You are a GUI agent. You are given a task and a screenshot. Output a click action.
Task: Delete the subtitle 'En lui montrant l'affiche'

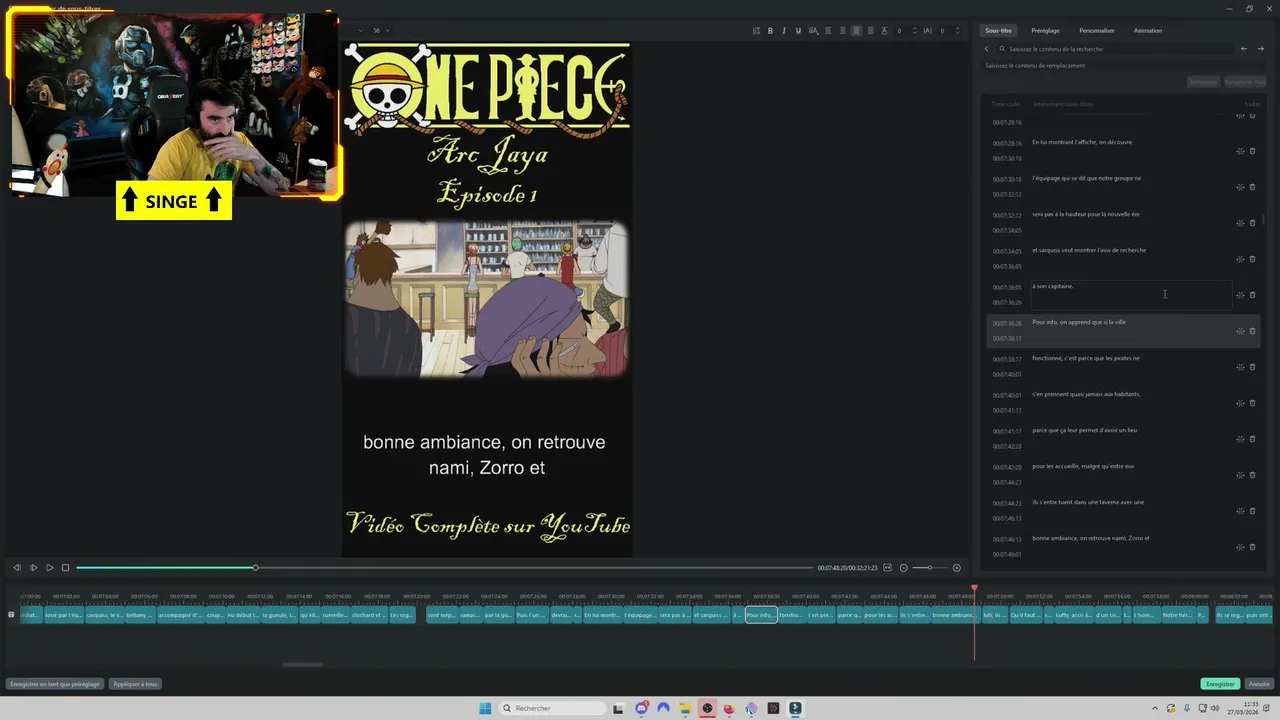(1253, 151)
